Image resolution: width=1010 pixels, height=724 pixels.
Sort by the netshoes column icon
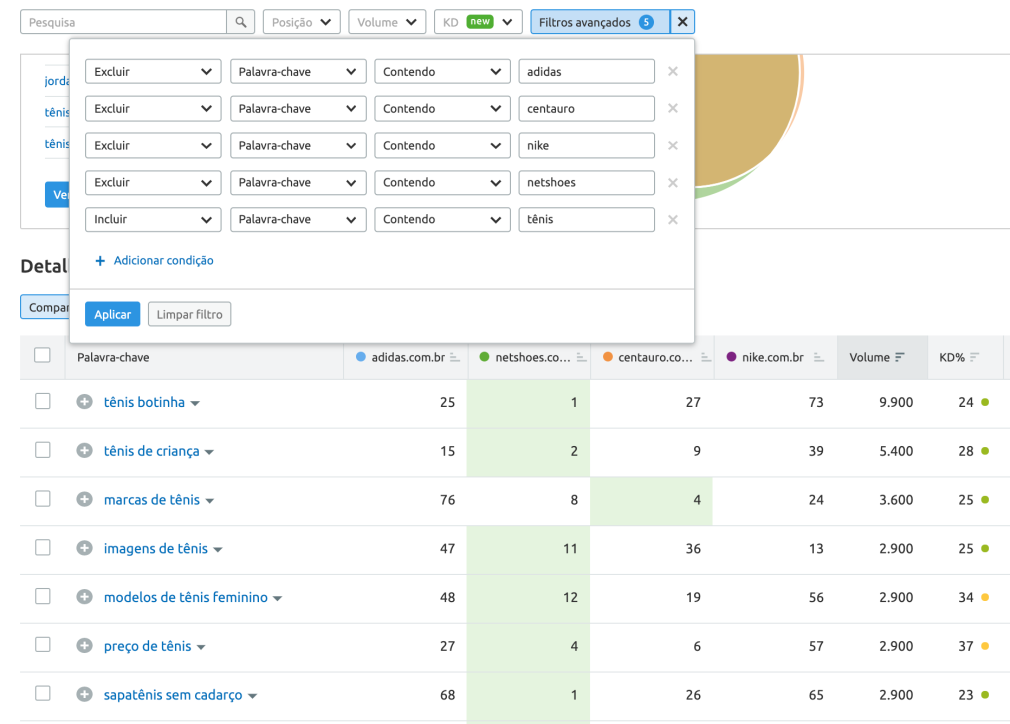(x=581, y=357)
